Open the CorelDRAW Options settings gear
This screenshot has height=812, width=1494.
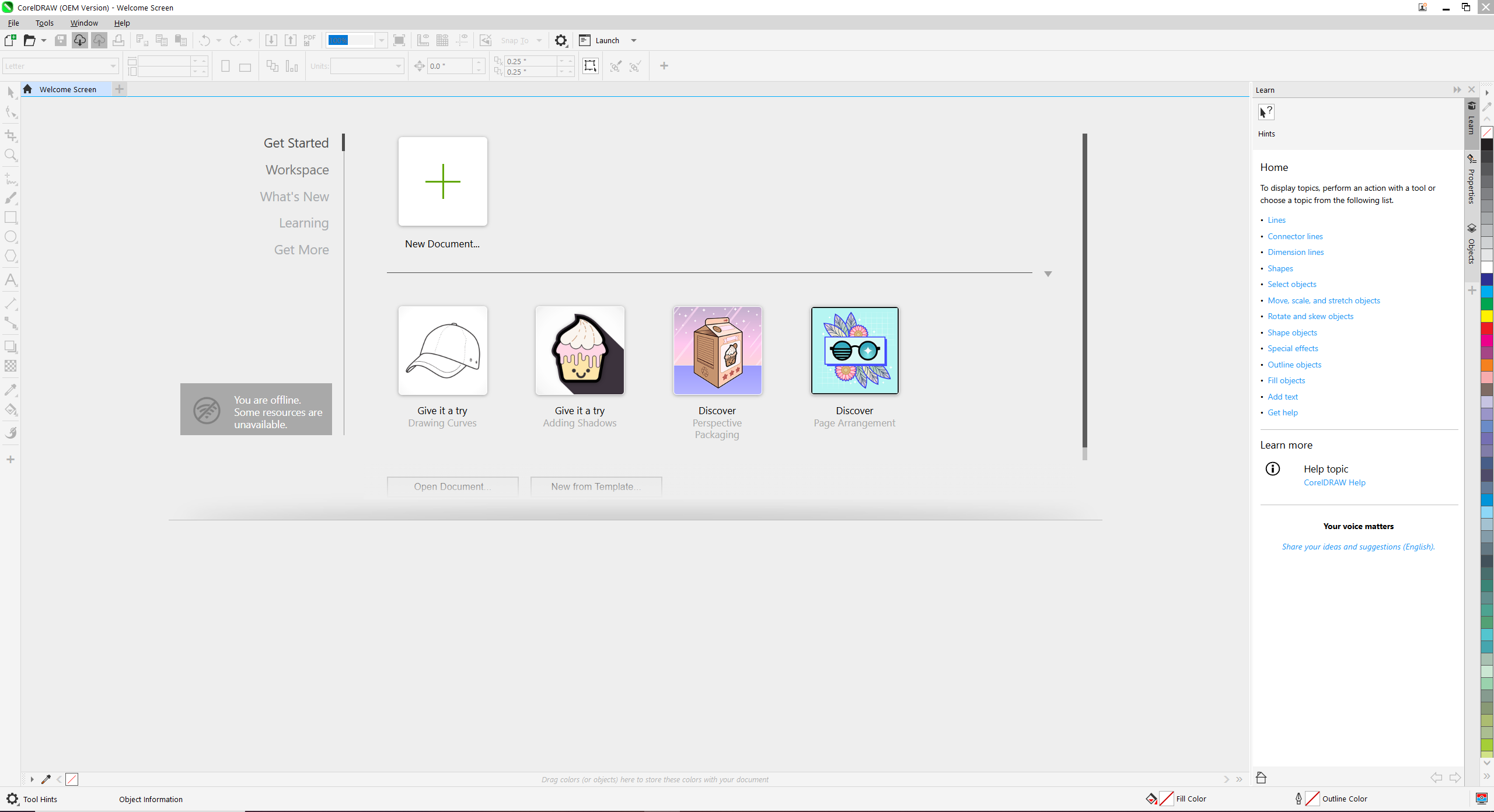coord(561,40)
